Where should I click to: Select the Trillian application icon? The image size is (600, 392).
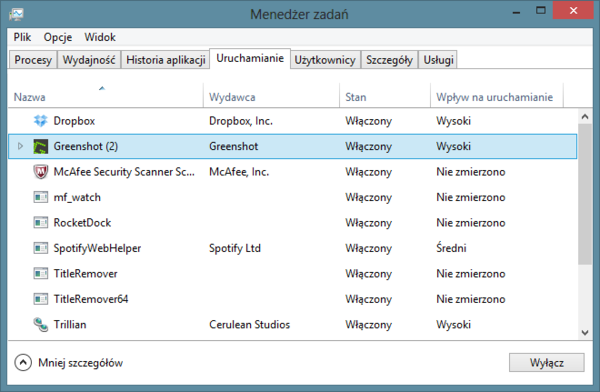pyautogui.click(x=41, y=325)
